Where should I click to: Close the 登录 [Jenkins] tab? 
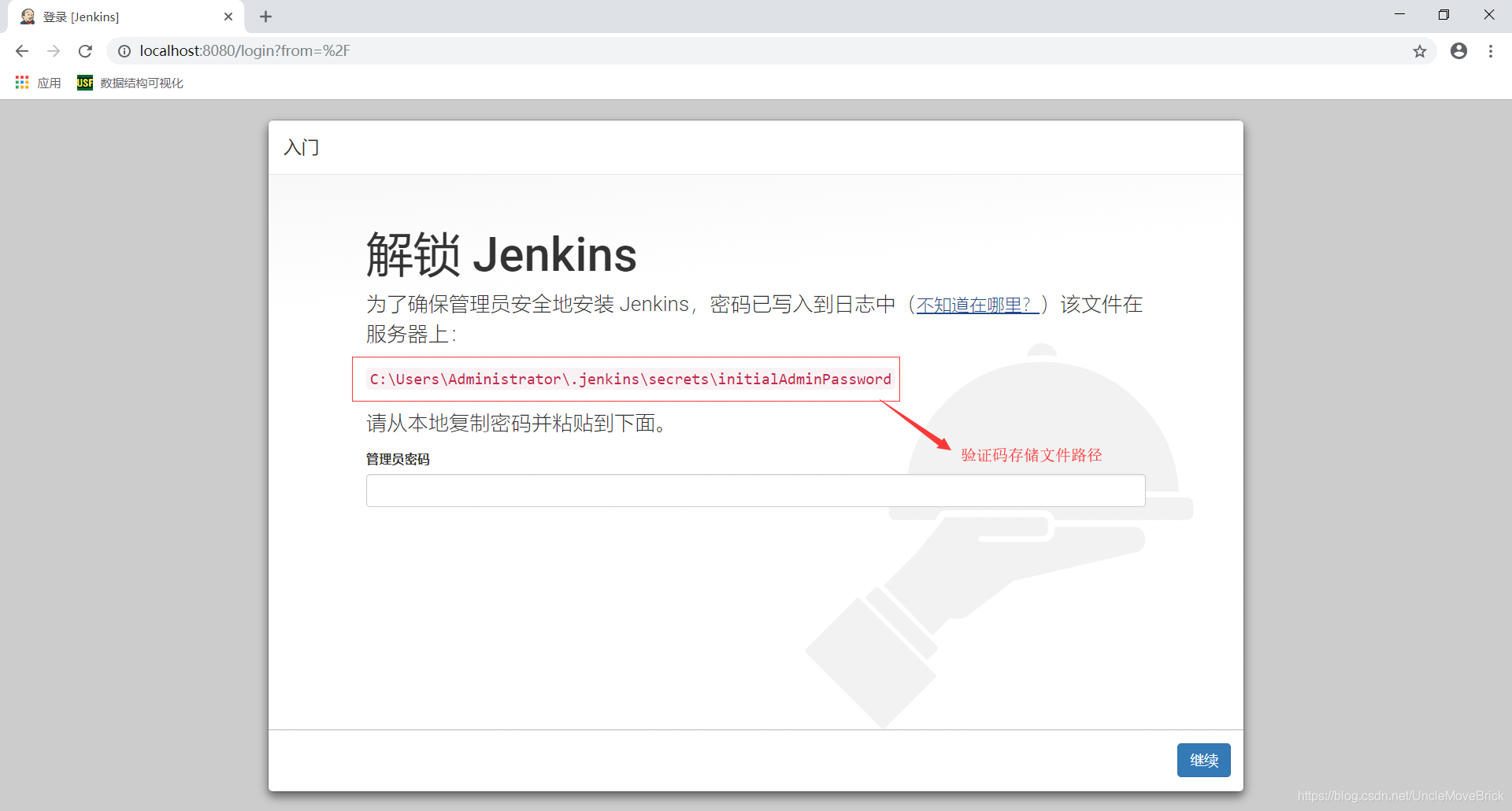point(228,17)
